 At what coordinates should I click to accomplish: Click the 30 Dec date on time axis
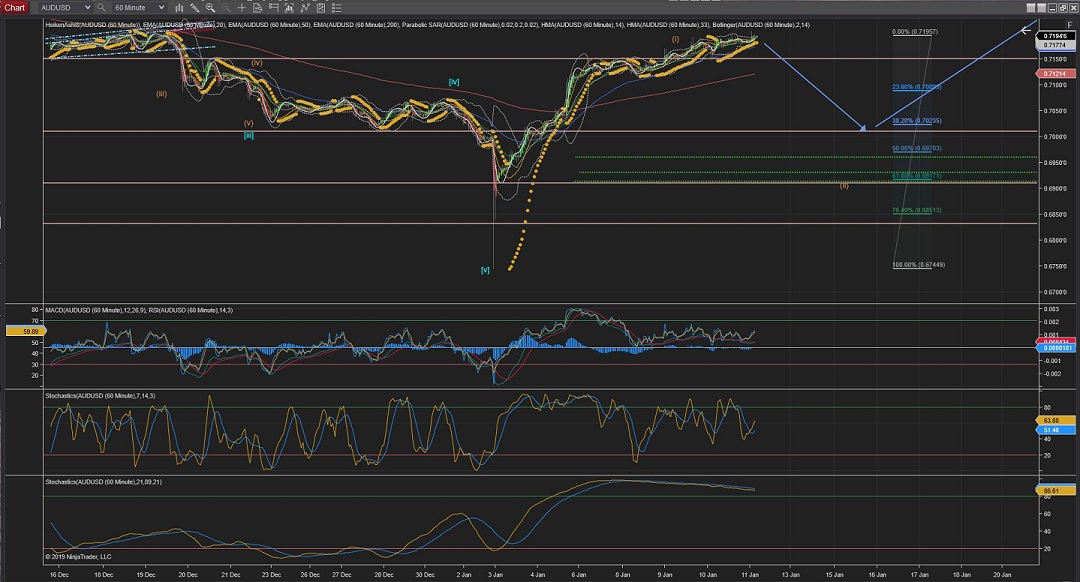(x=425, y=574)
